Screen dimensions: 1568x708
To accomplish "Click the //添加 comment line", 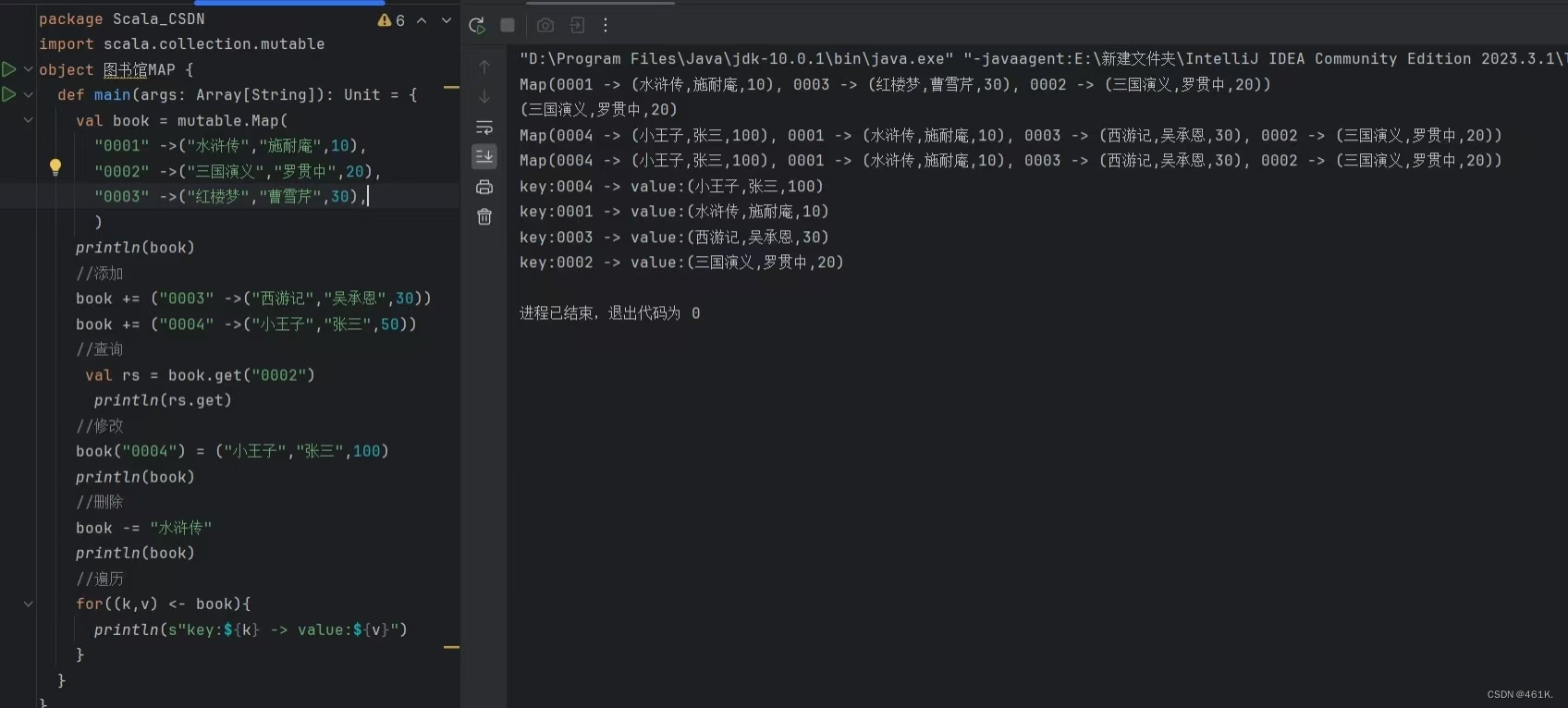I will (x=100, y=273).
